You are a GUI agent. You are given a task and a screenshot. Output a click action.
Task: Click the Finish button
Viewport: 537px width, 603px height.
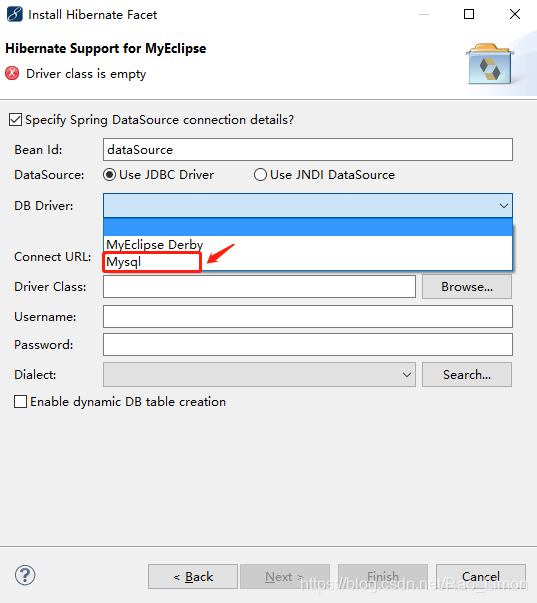[383, 576]
